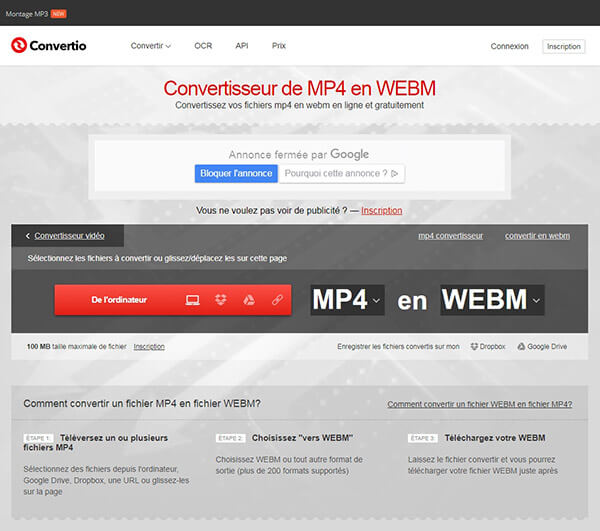Save converted files to Google Drive
600x531 pixels.
(542, 347)
